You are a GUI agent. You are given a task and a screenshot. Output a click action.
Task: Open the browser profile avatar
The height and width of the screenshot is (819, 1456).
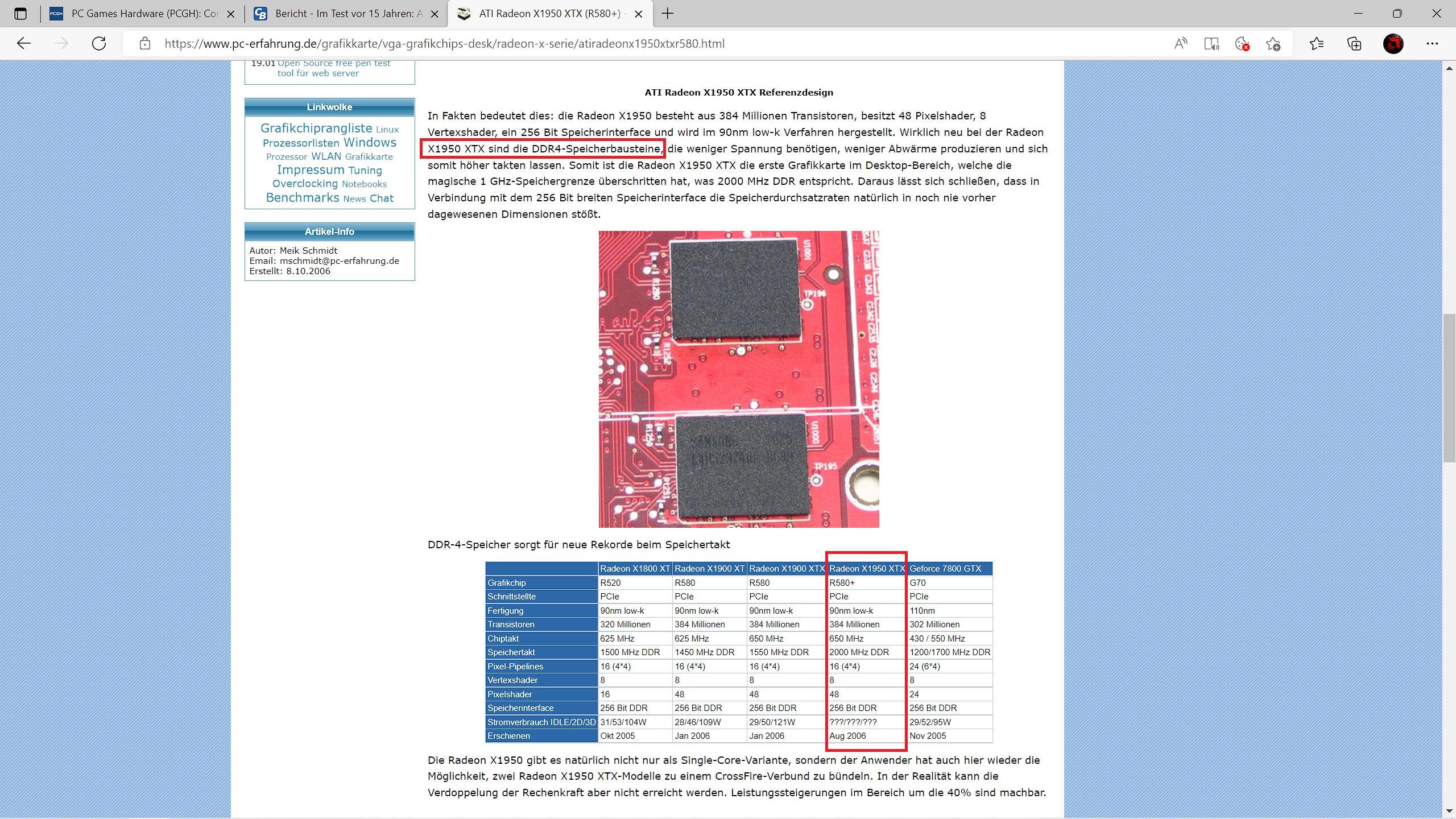coord(1393,44)
